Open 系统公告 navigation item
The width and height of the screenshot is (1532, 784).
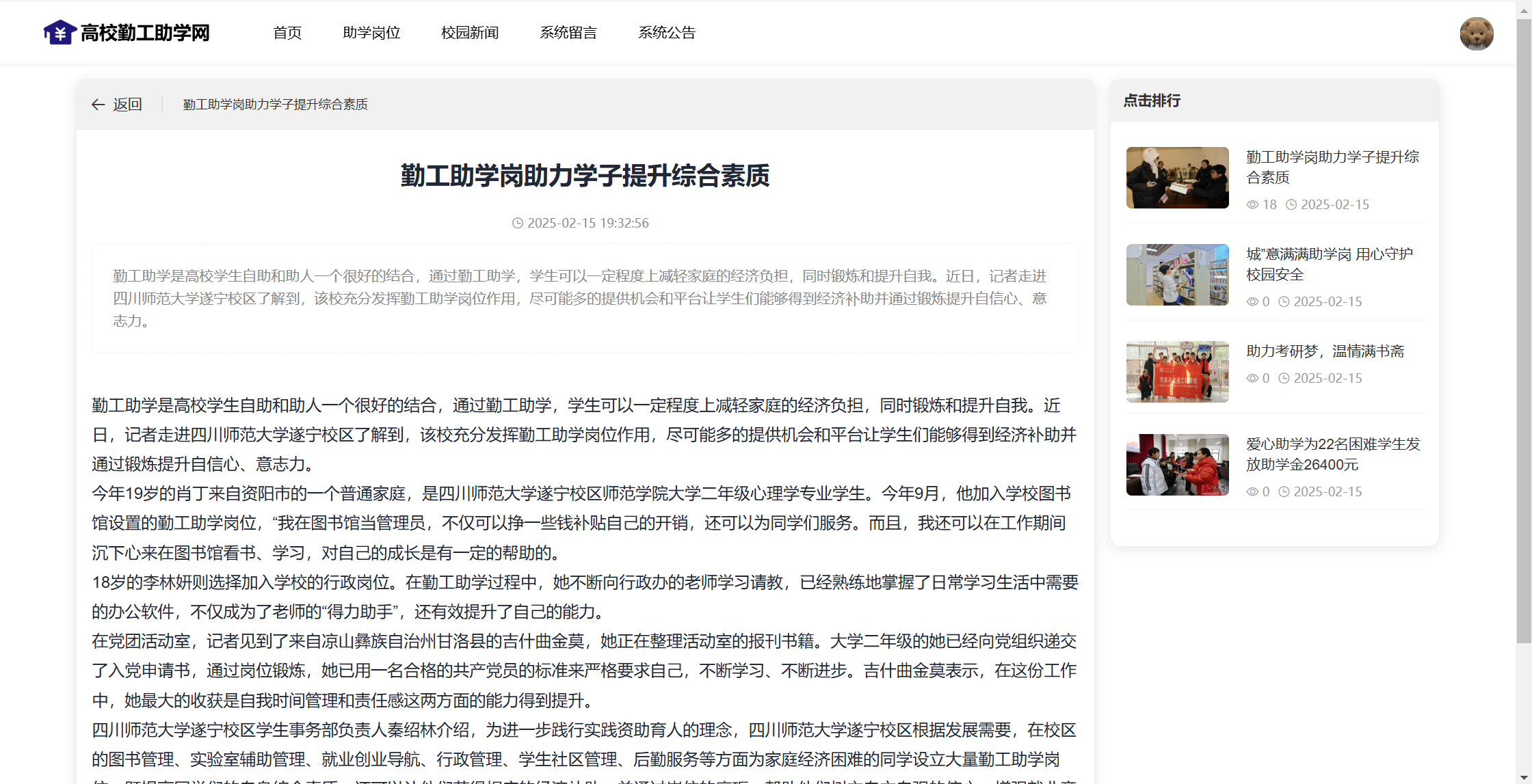(x=667, y=33)
